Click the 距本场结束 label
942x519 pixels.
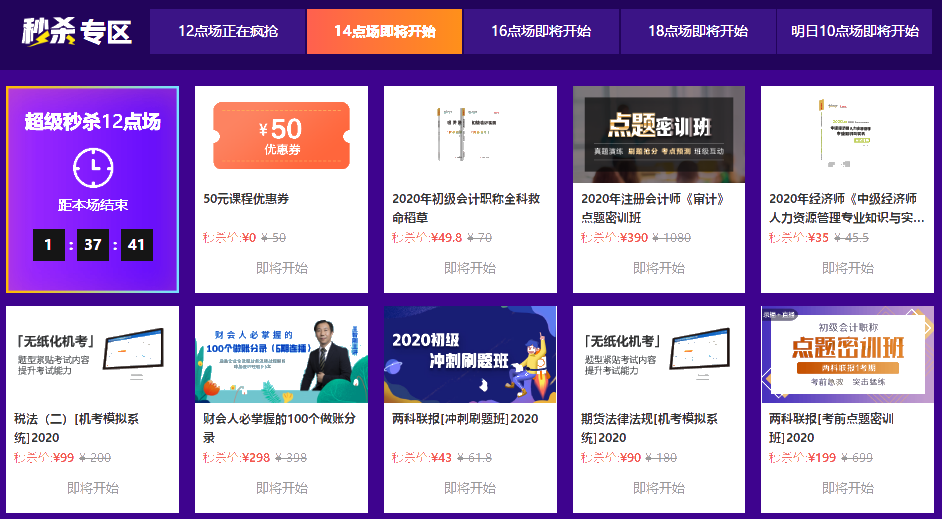click(93, 205)
